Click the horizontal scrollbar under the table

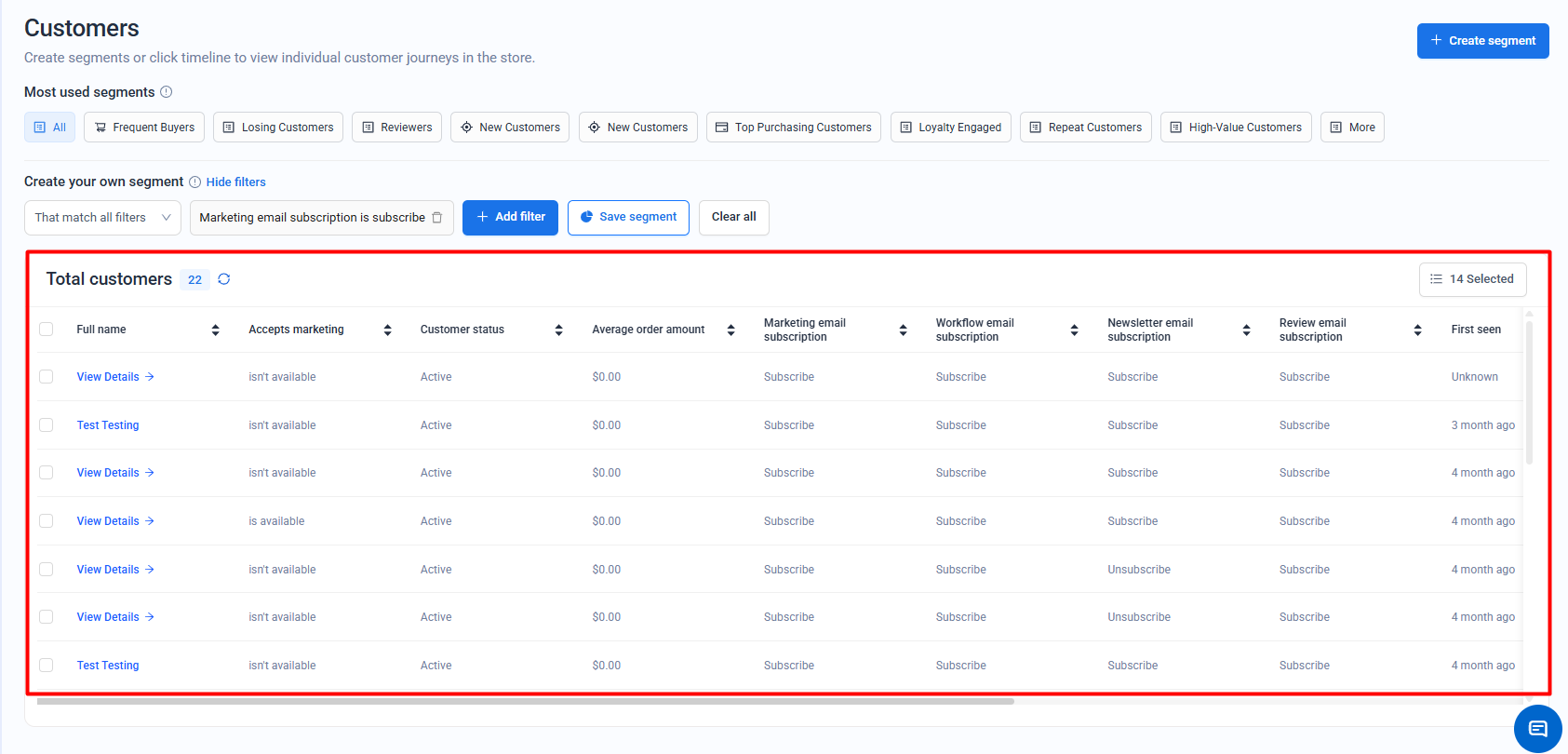click(x=525, y=702)
